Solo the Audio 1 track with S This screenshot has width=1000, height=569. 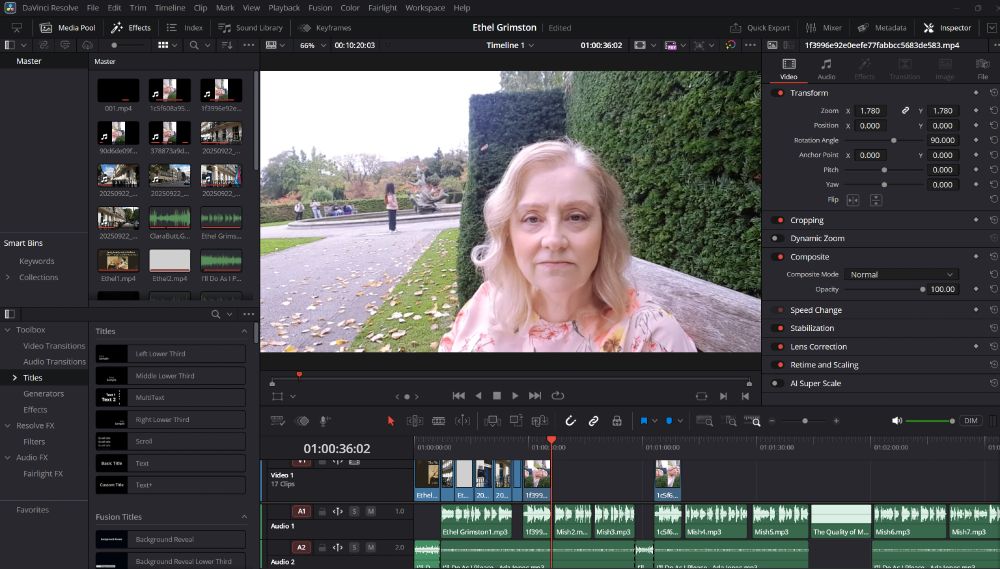coord(355,512)
